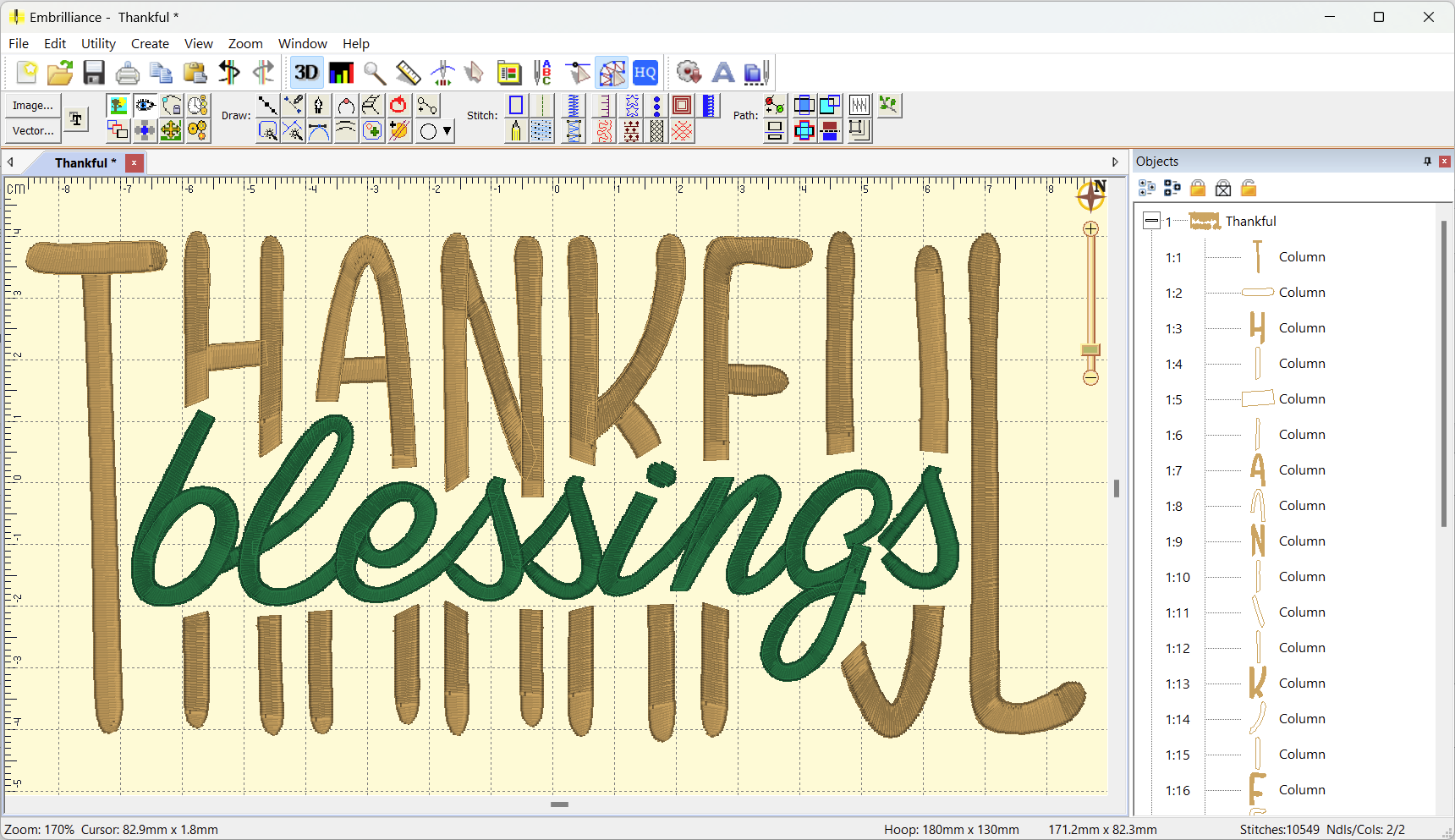
Task: Open the circle shape dropdown arrow
Action: 447,131
